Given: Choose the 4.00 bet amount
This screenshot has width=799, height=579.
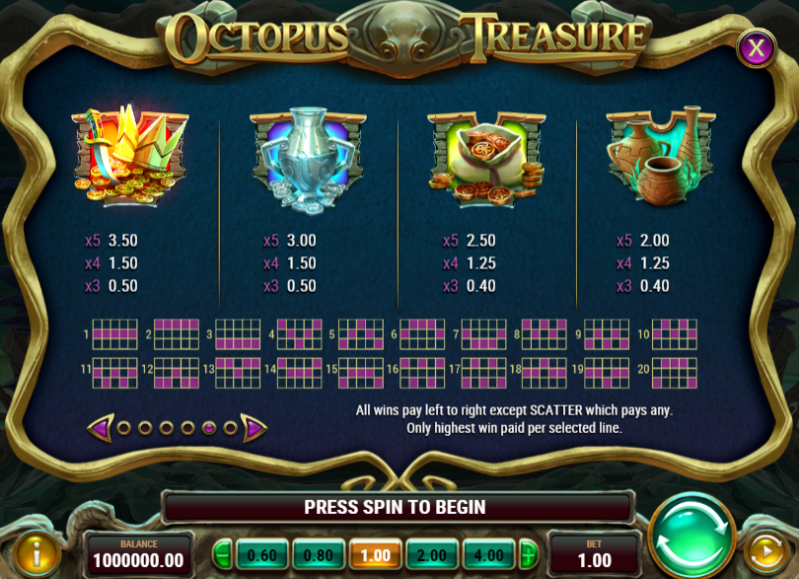Looking at the screenshot, I should pos(488,555).
